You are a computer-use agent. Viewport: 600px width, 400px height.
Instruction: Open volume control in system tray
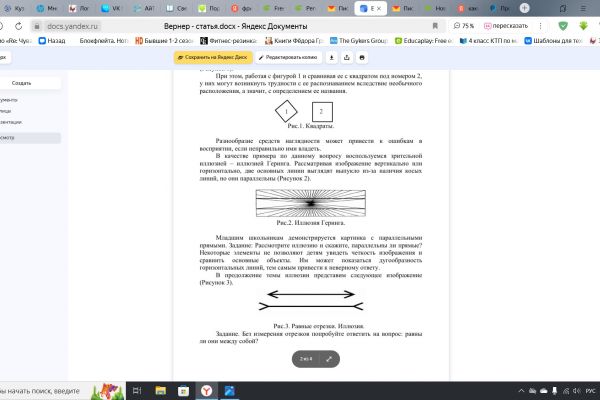coord(577,391)
